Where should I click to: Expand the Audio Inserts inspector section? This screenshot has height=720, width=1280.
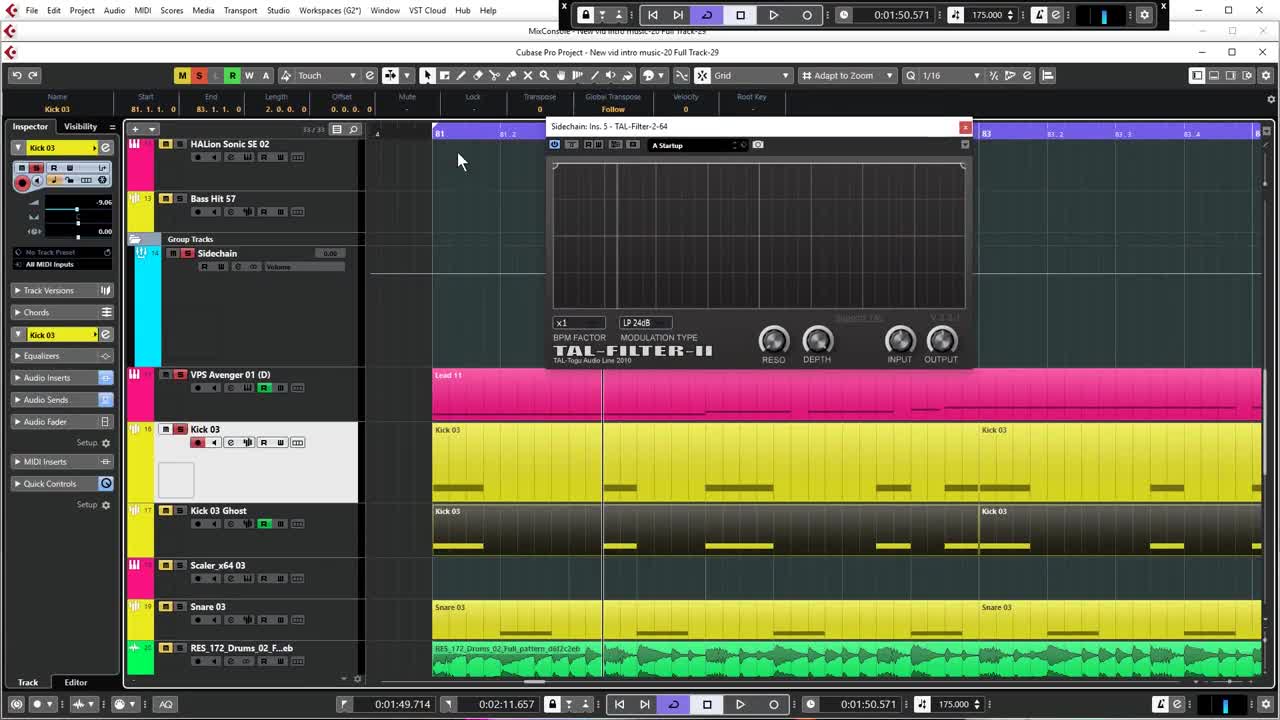pyautogui.click(x=62, y=378)
